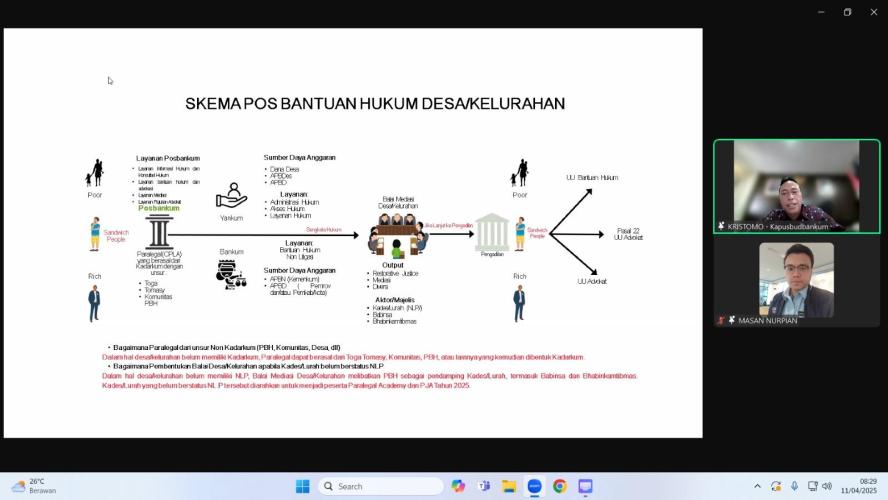Restore down the Zoom meeting window
Image resolution: width=888 pixels, height=500 pixels.
847,12
